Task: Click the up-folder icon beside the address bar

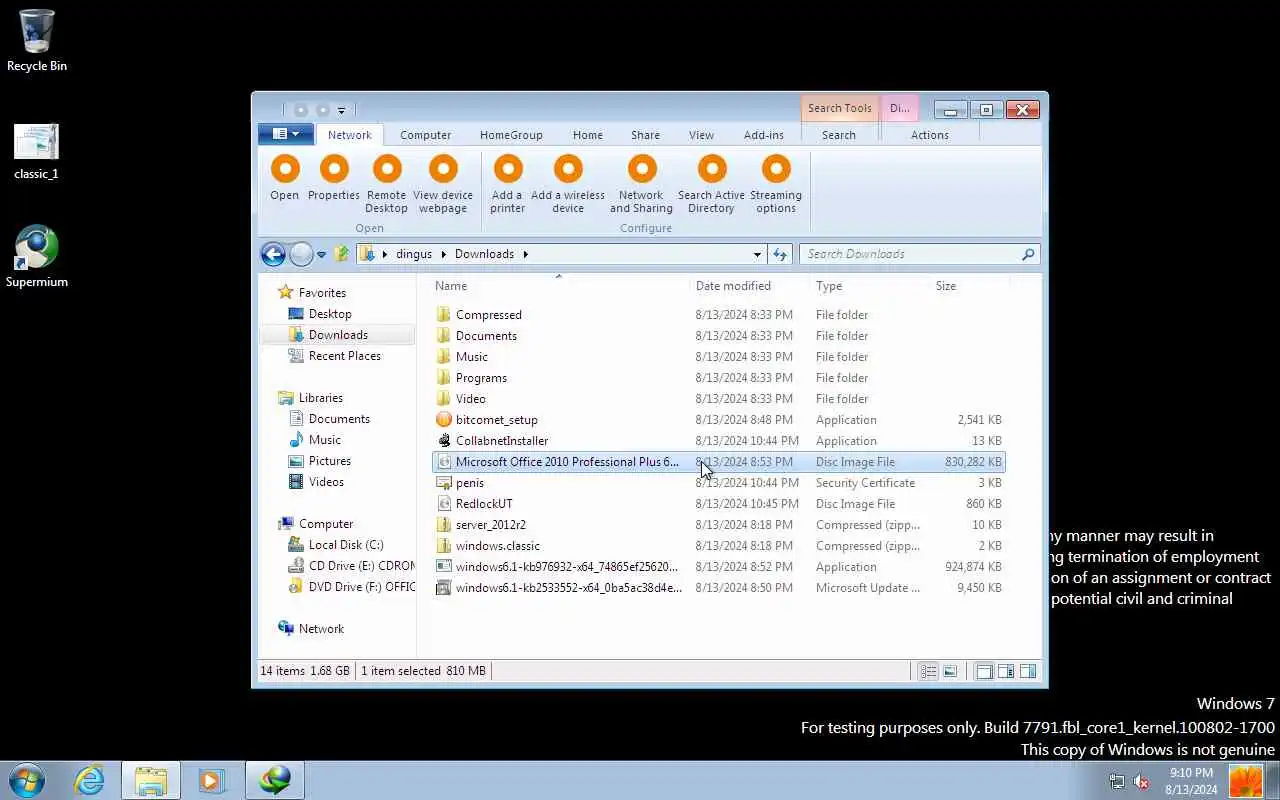Action: click(342, 254)
